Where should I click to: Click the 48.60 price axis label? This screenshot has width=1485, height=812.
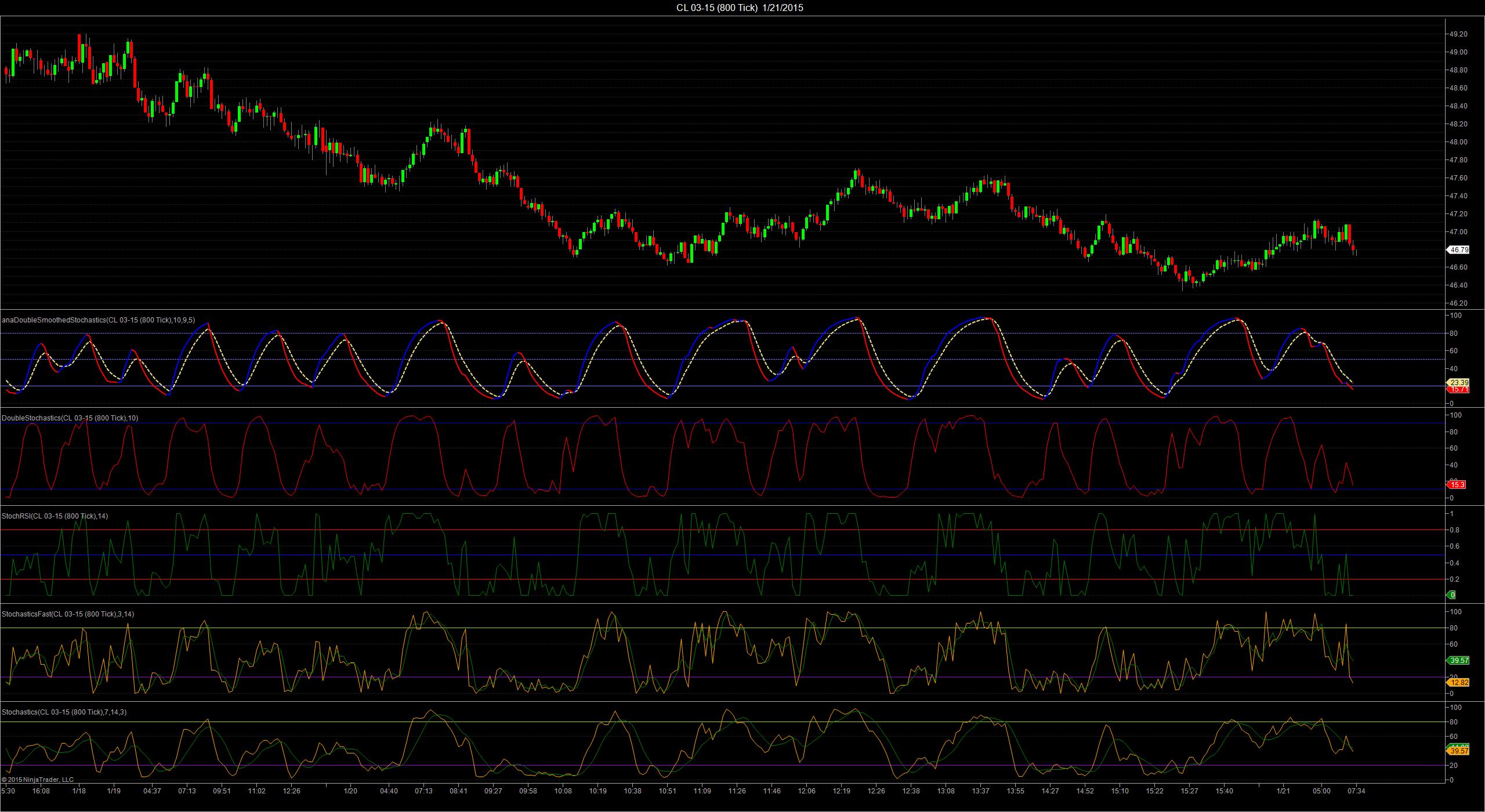click(1458, 88)
